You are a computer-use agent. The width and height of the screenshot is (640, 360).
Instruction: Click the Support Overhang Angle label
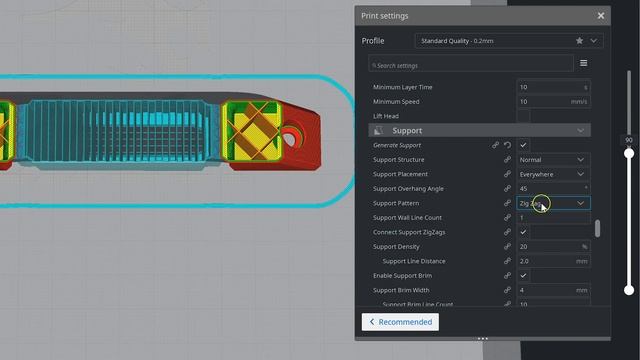tap(408, 189)
